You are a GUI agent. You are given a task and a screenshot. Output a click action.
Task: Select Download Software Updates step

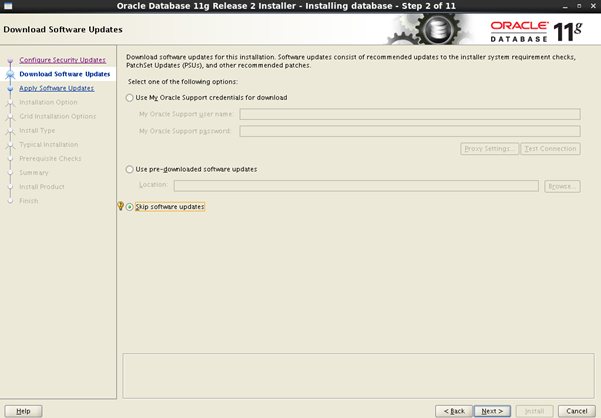point(65,74)
